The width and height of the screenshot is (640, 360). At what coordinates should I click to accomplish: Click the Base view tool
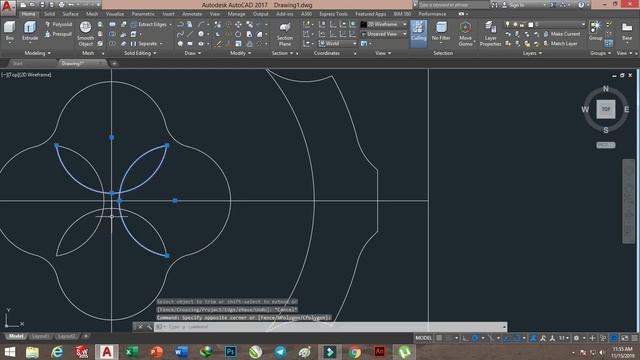(x=627, y=32)
